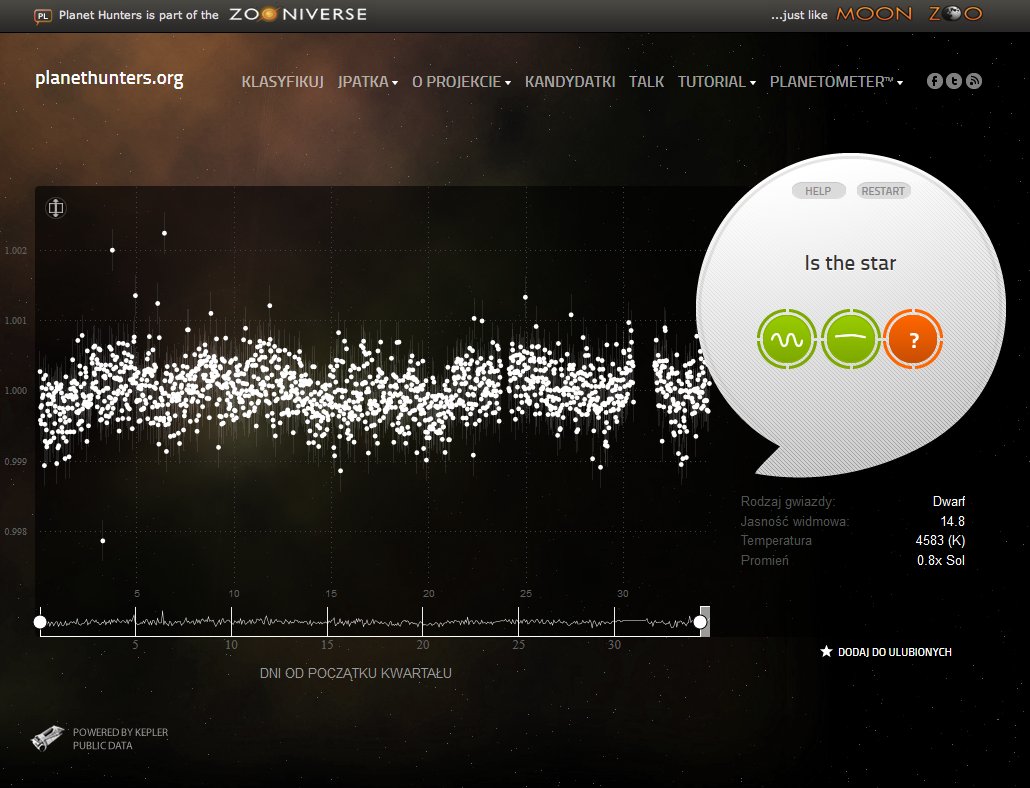
Task: Expand the JPATKA dropdown menu
Action: 368,82
